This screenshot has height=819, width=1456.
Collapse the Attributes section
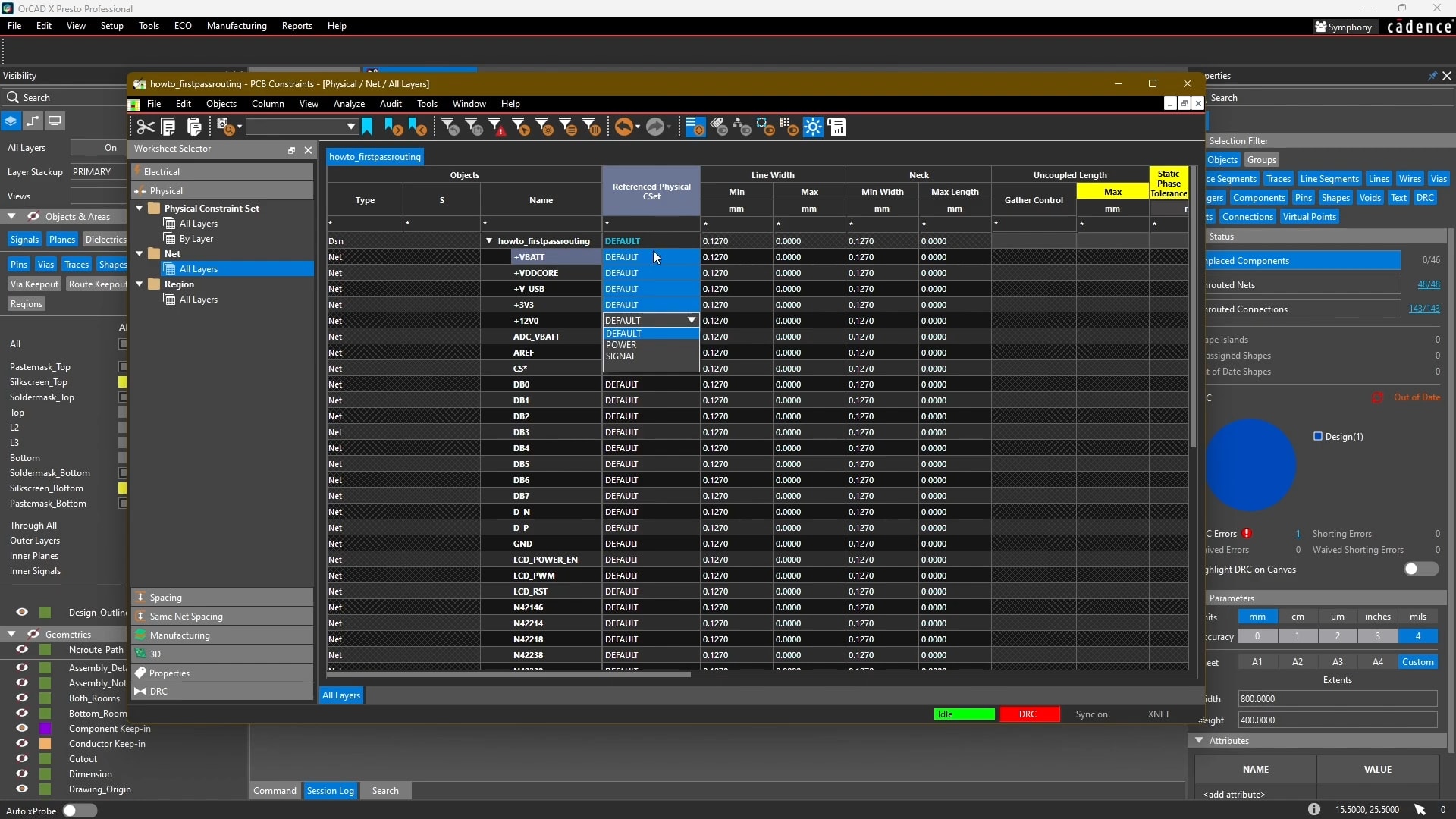tap(1199, 741)
